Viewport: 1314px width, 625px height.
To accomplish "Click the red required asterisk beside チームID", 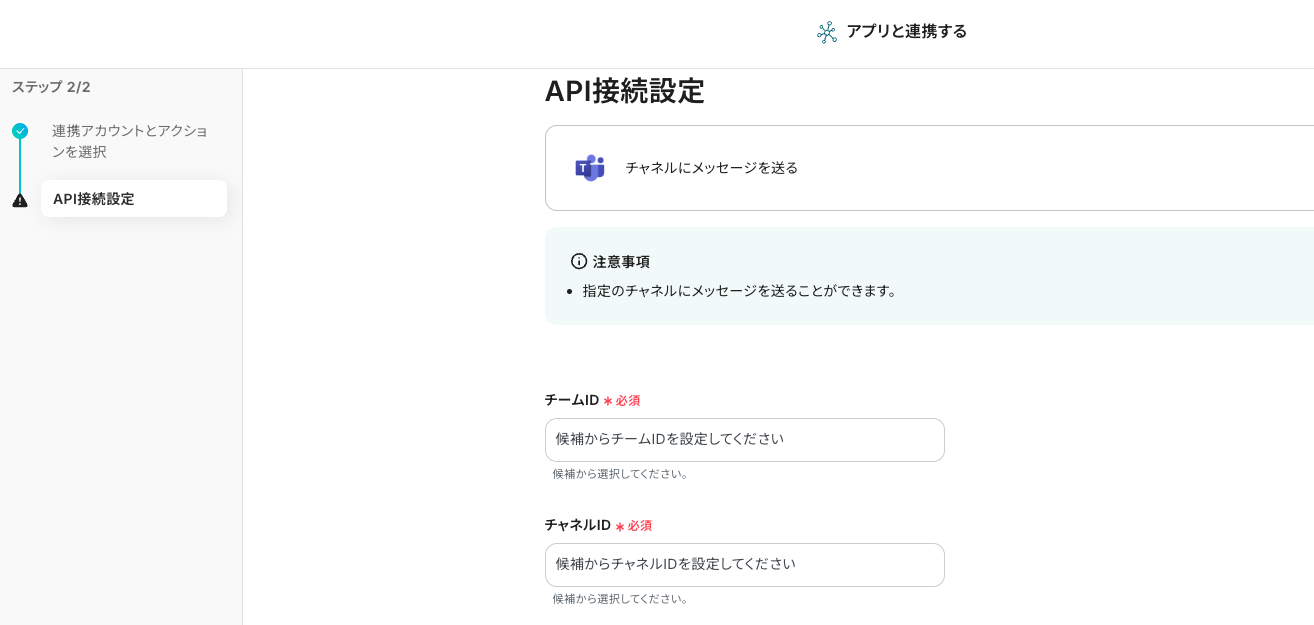I will click(x=608, y=401).
